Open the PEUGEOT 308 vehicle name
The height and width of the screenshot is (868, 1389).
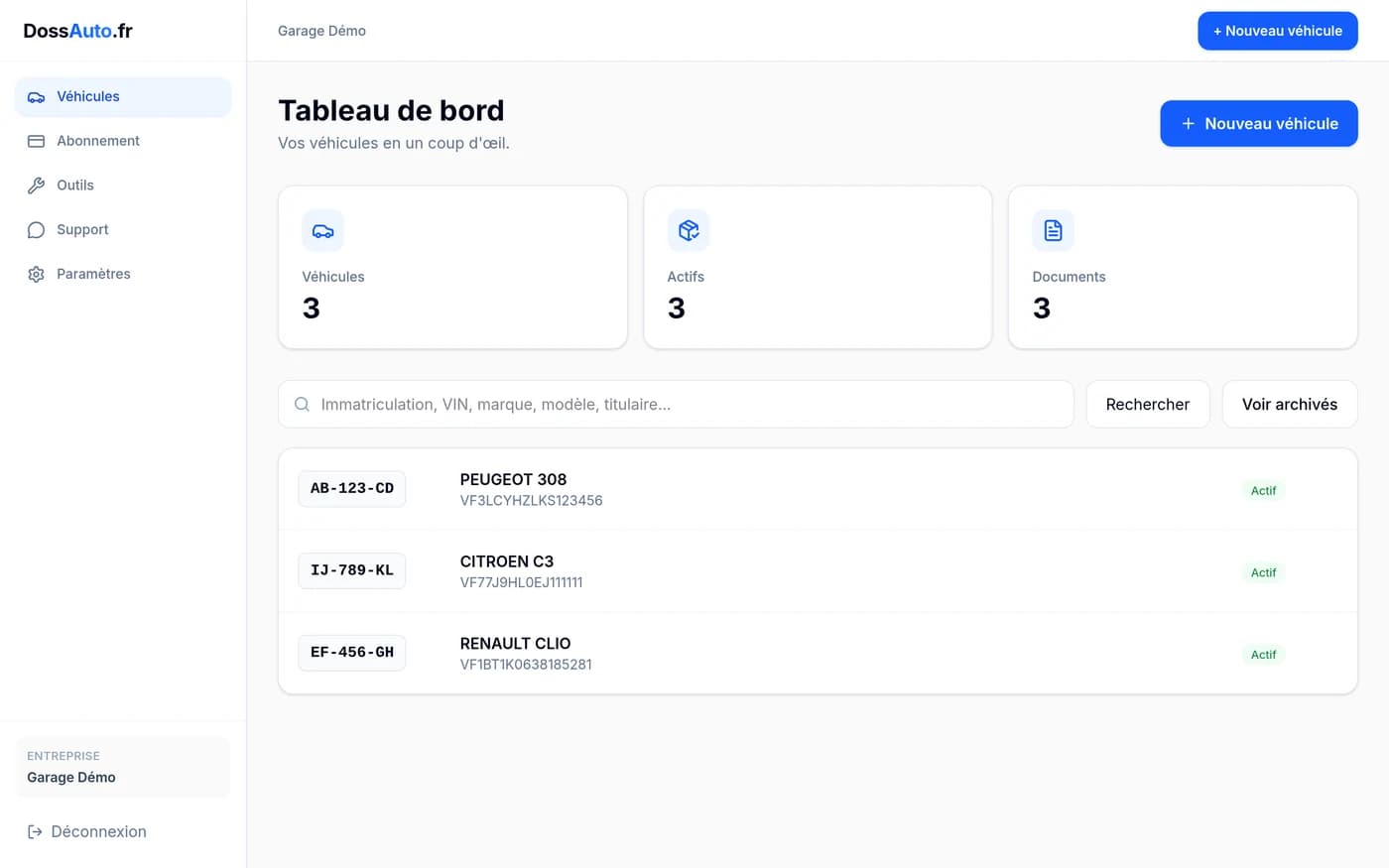pyautogui.click(x=513, y=479)
